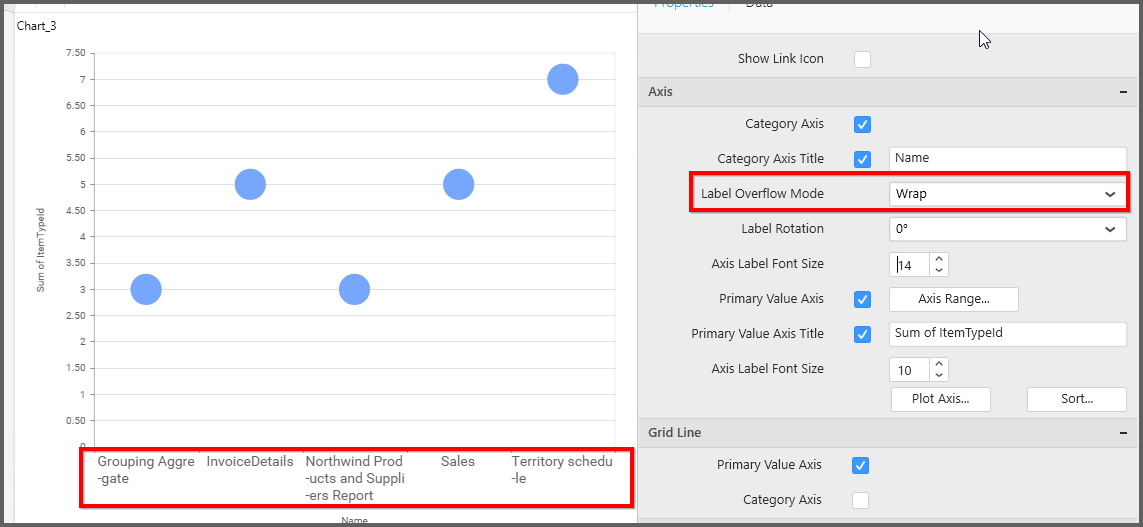1143x527 pixels.
Task: Increase the category Axis Label Font Size
Action: pyautogui.click(x=938, y=259)
